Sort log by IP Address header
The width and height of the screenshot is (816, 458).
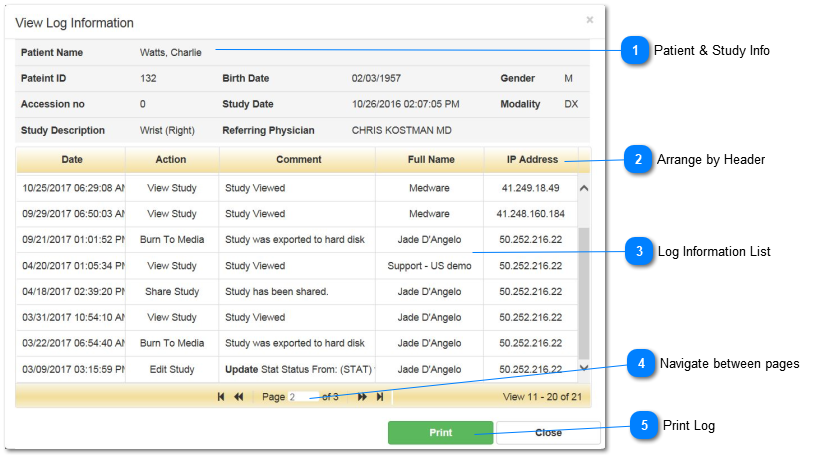(x=532, y=160)
